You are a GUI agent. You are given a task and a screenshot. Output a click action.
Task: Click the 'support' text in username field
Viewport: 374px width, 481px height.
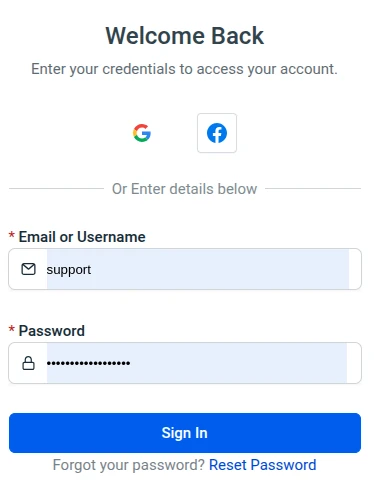click(69, 270)
